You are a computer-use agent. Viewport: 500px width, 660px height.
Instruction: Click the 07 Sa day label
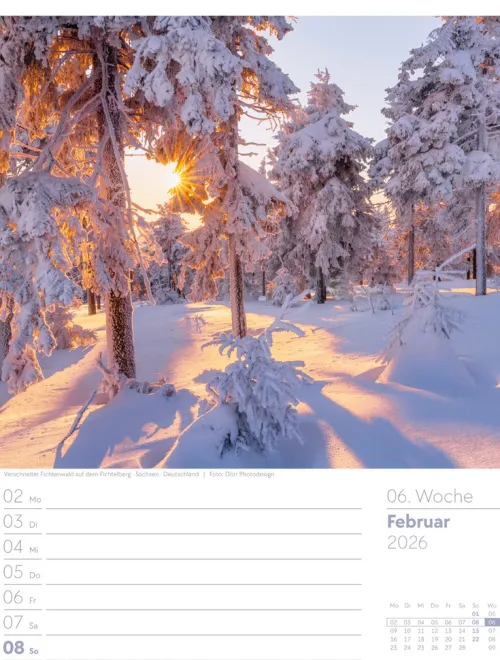pos(21,623)
